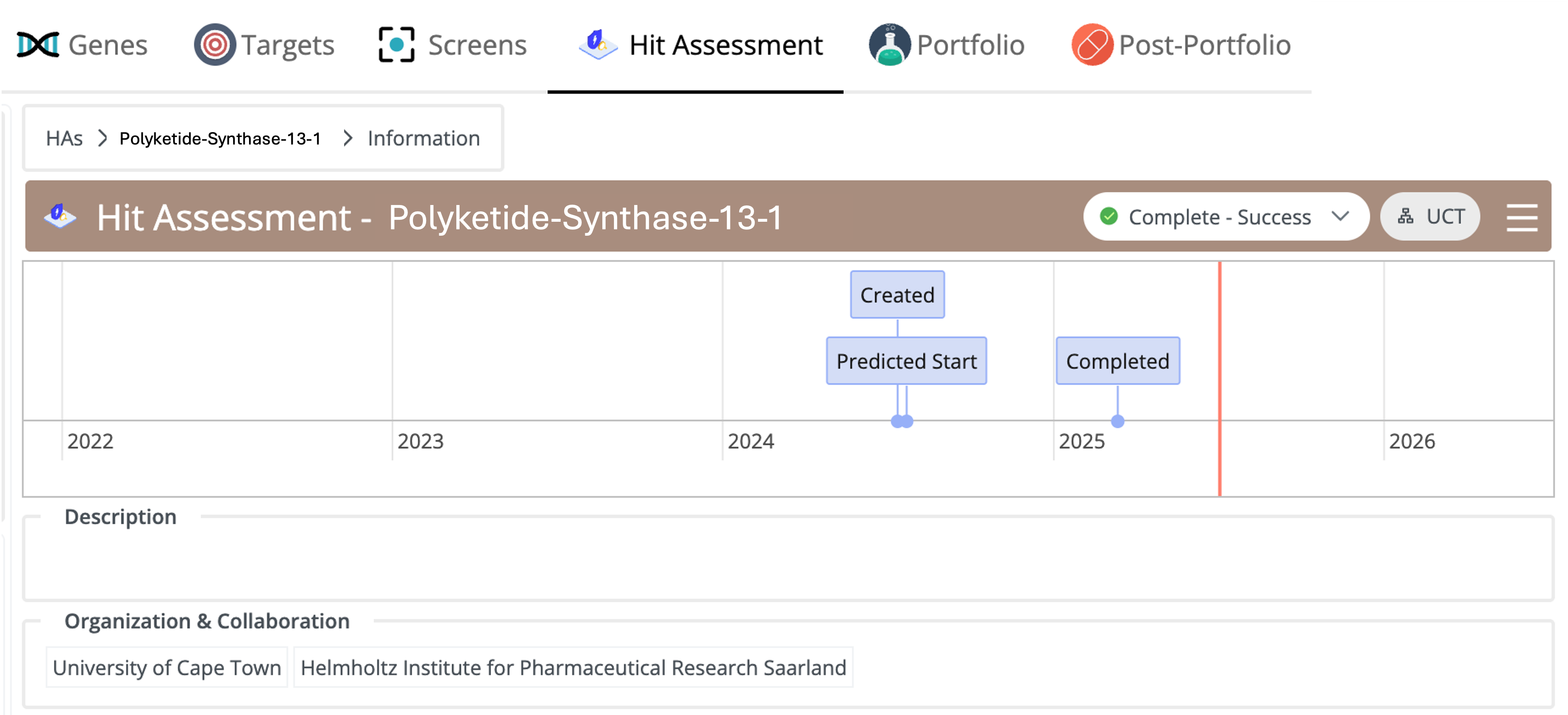Go to HAs breadcrumb link
This screenshot has width=1568, height=715.
point(64,138)
